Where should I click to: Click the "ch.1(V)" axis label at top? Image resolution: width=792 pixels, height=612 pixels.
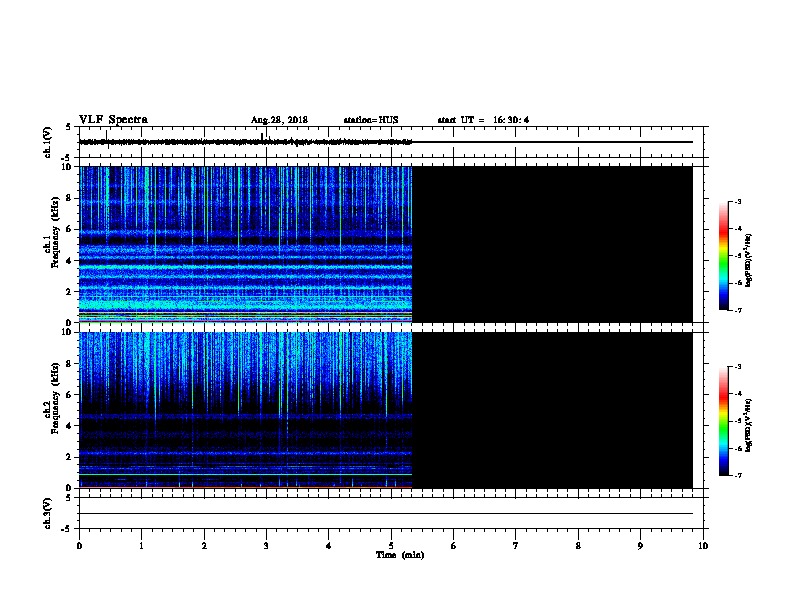pos(47,142)
